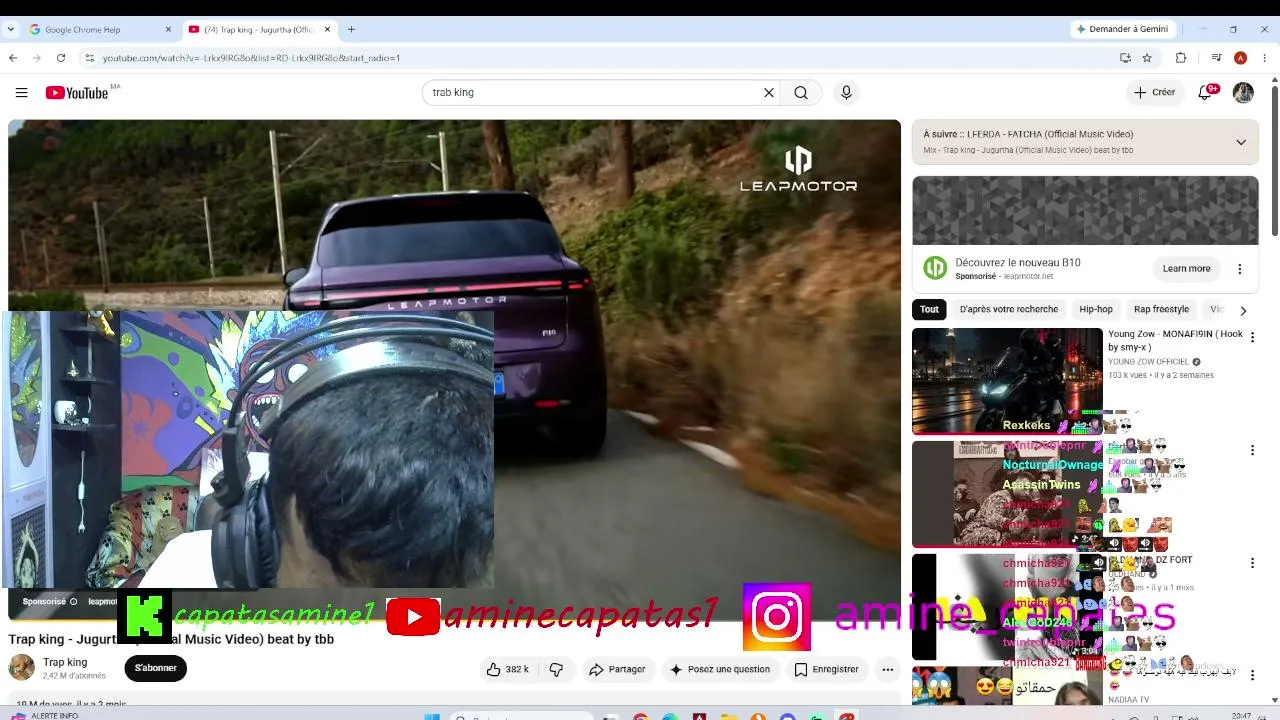Subscribe with the S'abonner button
Image resolution: width=1280 pixels, height=720 pixels.
point(156,668)
